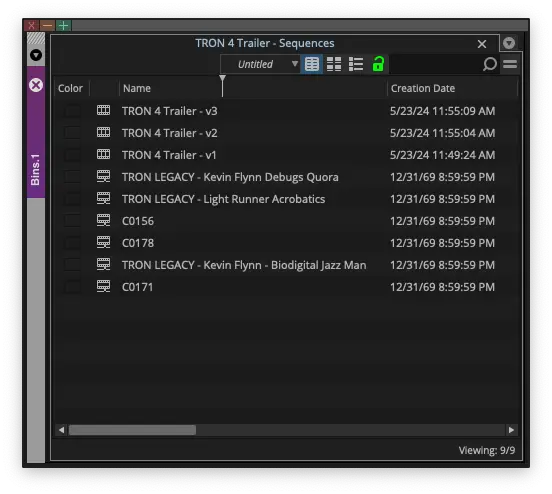Select TRON 4 Trailer - v1 name
The height and width of the screenshot is (494, 552).
(169, 155)
